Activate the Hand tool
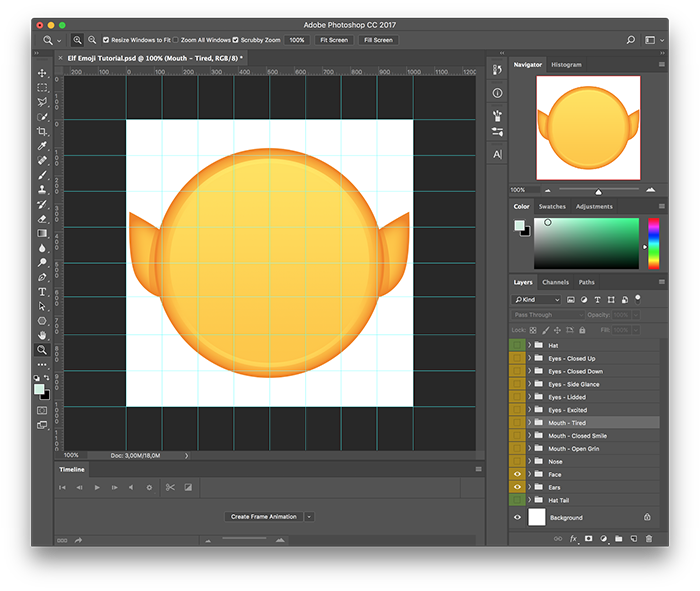The image size is (700, 591). (x=42, y=335)
